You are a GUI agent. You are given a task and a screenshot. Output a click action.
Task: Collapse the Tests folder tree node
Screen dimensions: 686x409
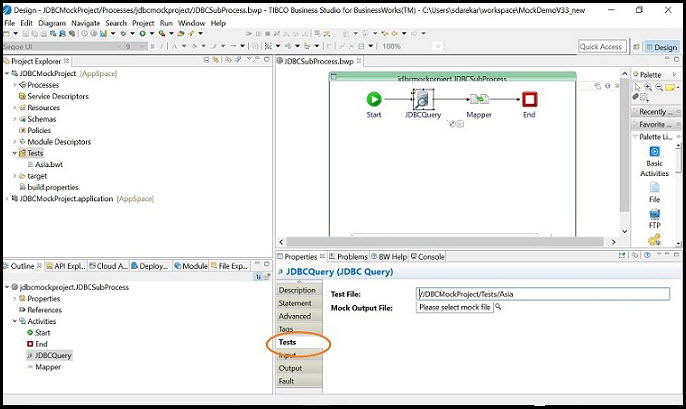click(x=15, y=153)
